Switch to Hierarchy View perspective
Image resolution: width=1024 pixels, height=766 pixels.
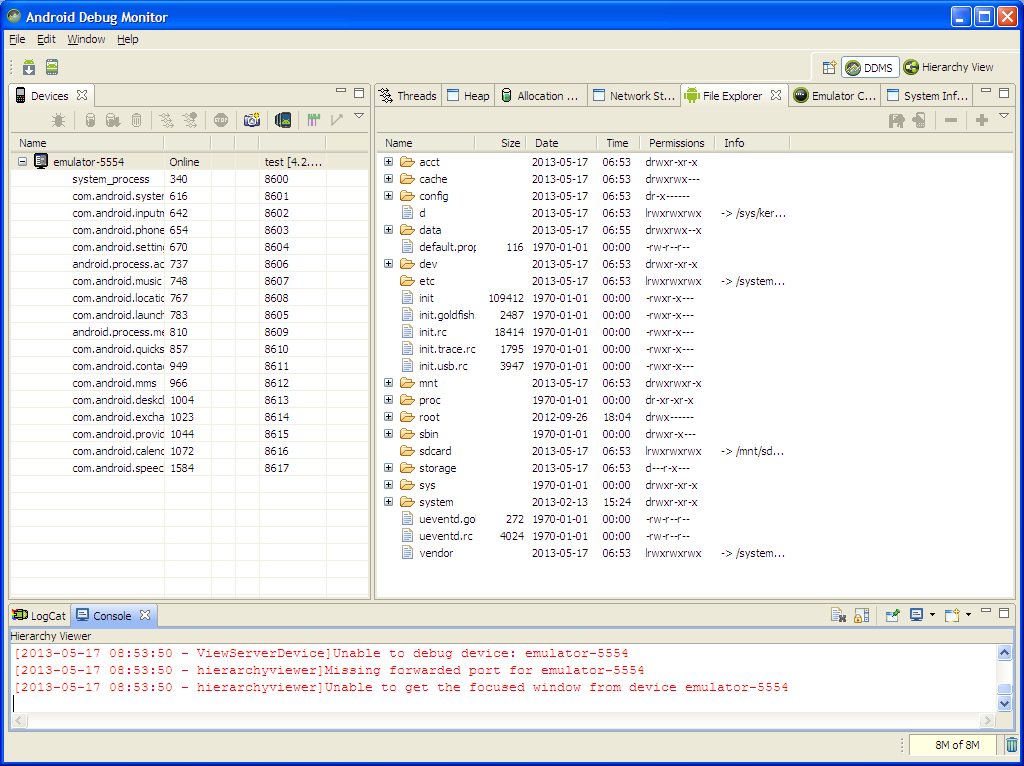pos(949,67)
